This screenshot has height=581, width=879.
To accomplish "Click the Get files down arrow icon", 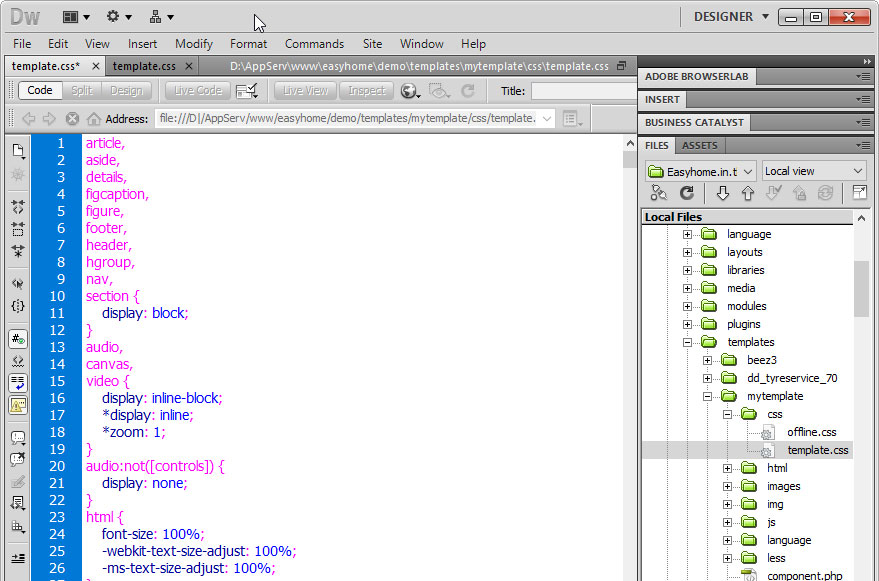I will 722,194.
